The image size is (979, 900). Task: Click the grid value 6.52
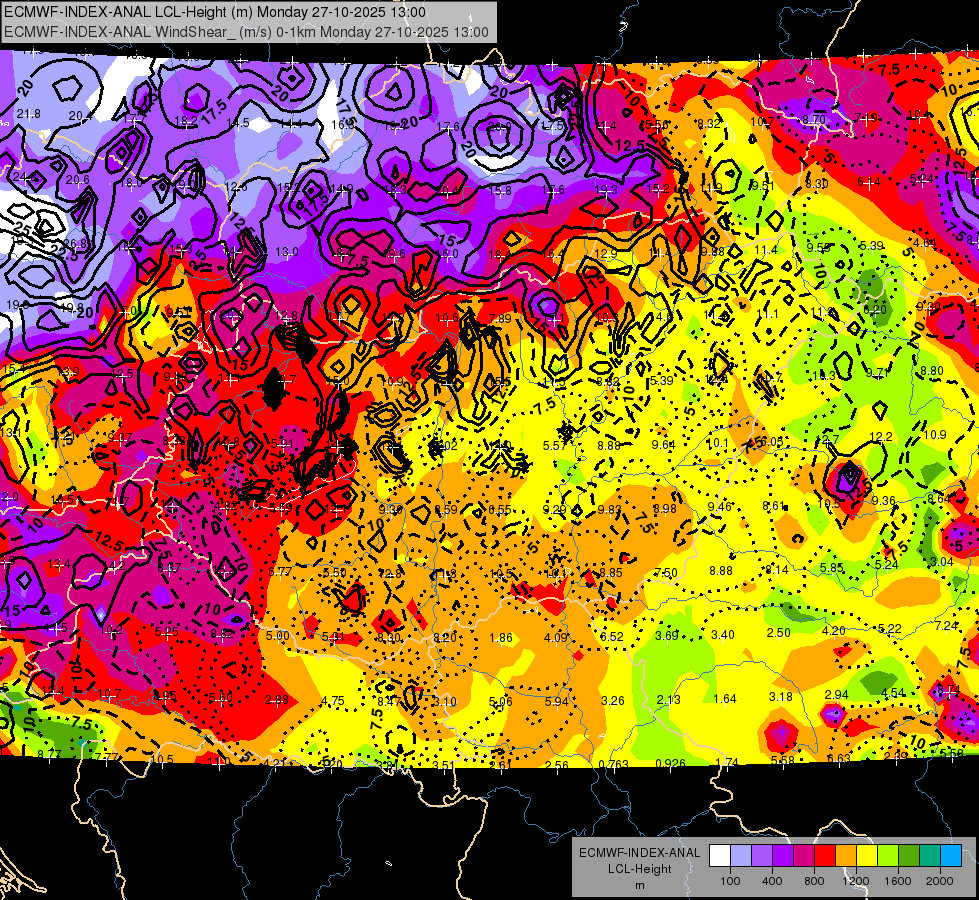612,636
